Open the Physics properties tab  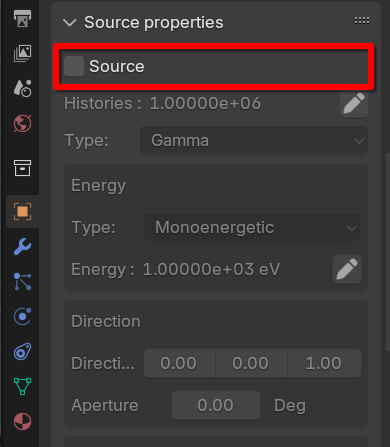[x=22, y=317]
